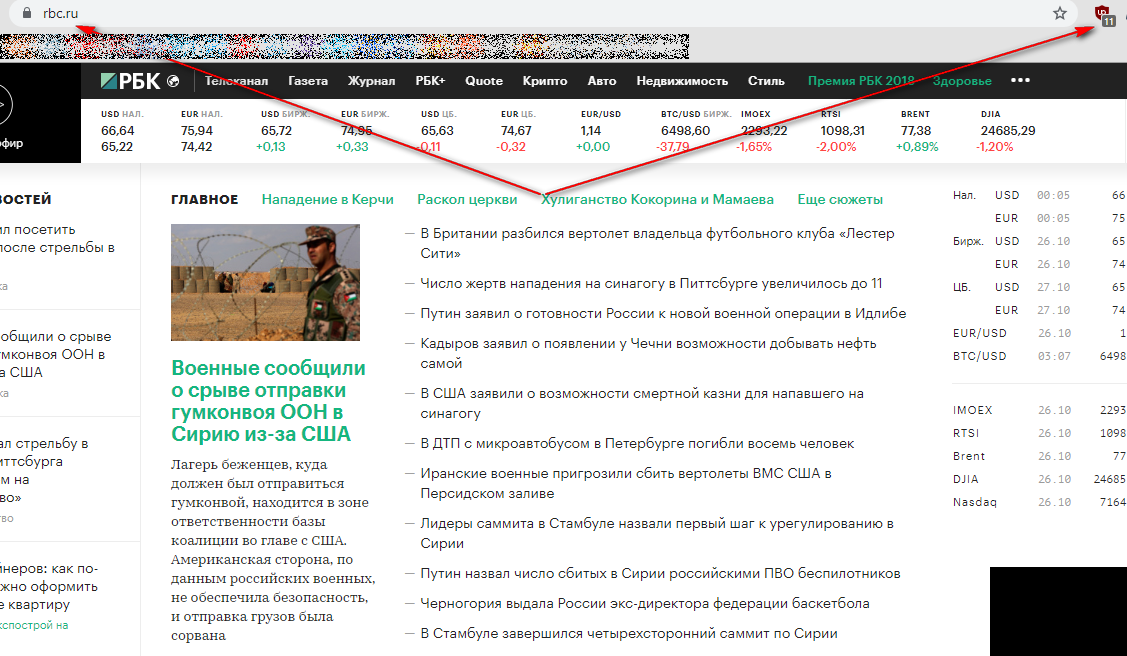This screenshot has width=1127, height=656.
Task: Open news about сбитых беспилотников в Сирии
Action: (x=661, y=573)
